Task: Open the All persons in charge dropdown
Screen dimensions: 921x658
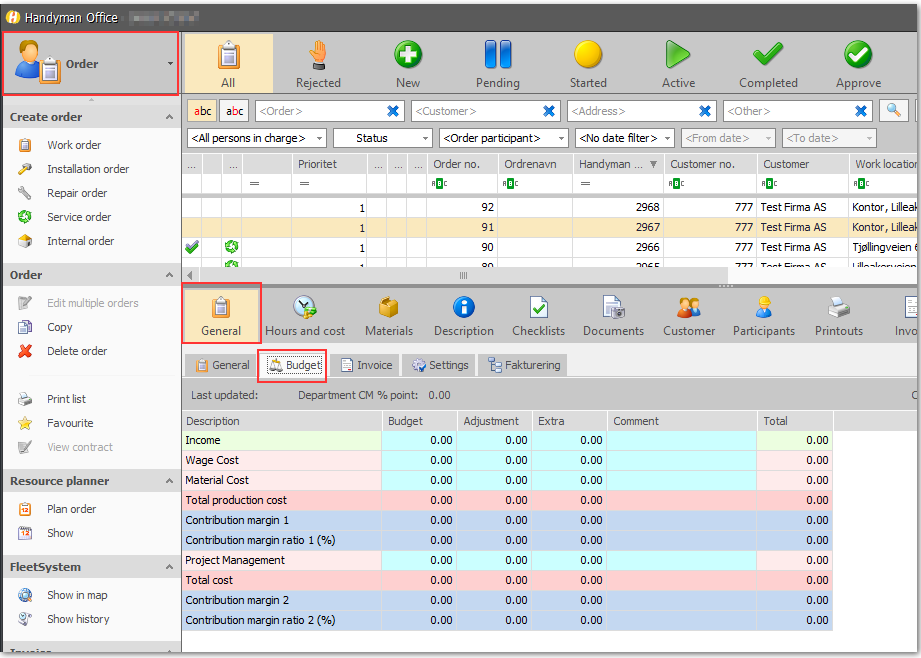Action: pos(257,138)
